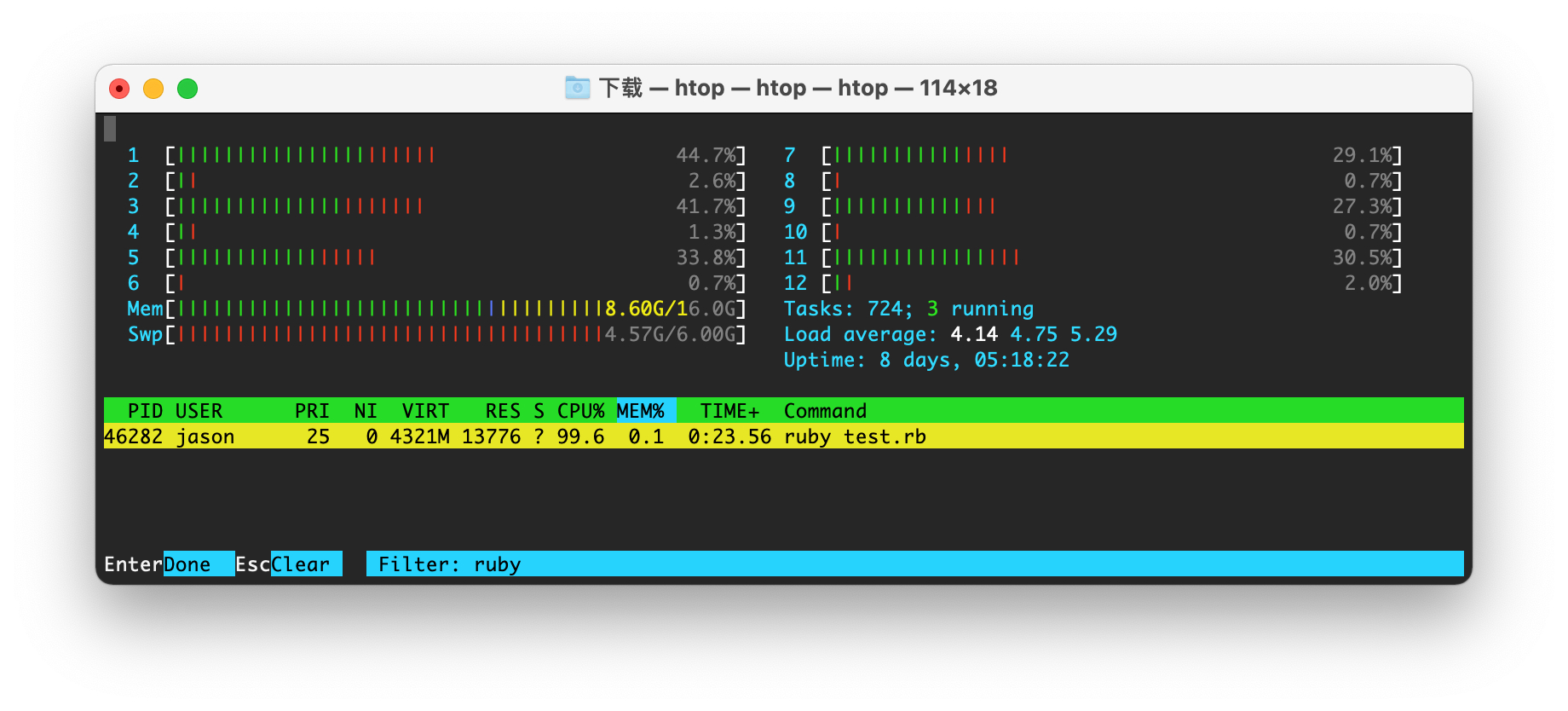1568x711 pixels.
Task: Click the red close window button
Action: pyautogui.click(x=119, y=89)
